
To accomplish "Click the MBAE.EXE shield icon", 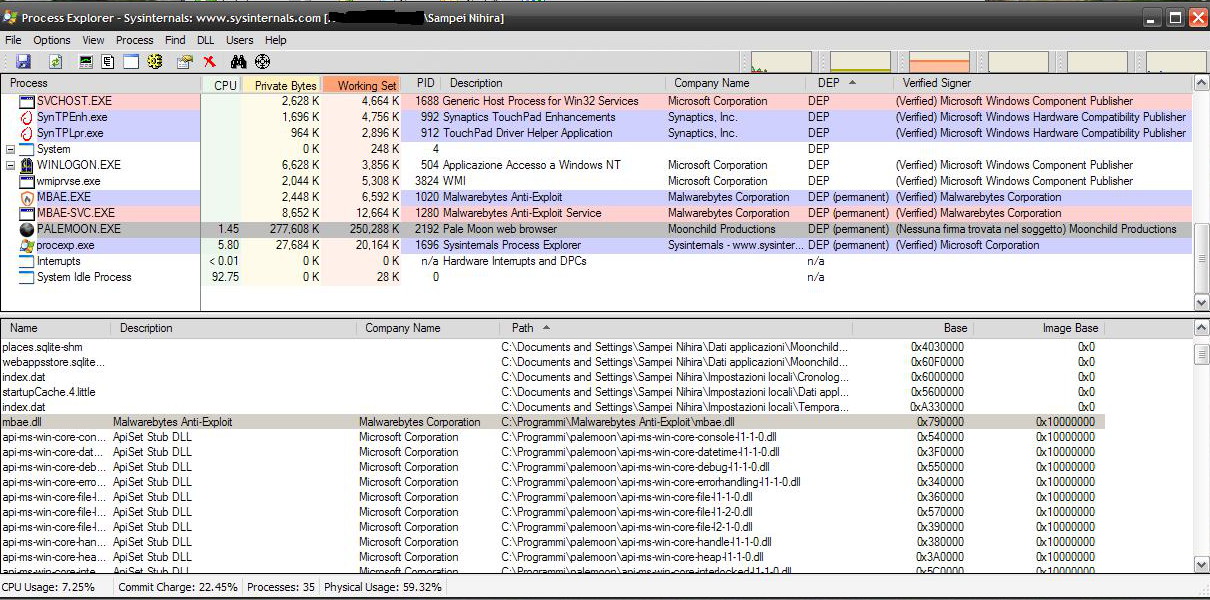I will [x=27, y=197].
